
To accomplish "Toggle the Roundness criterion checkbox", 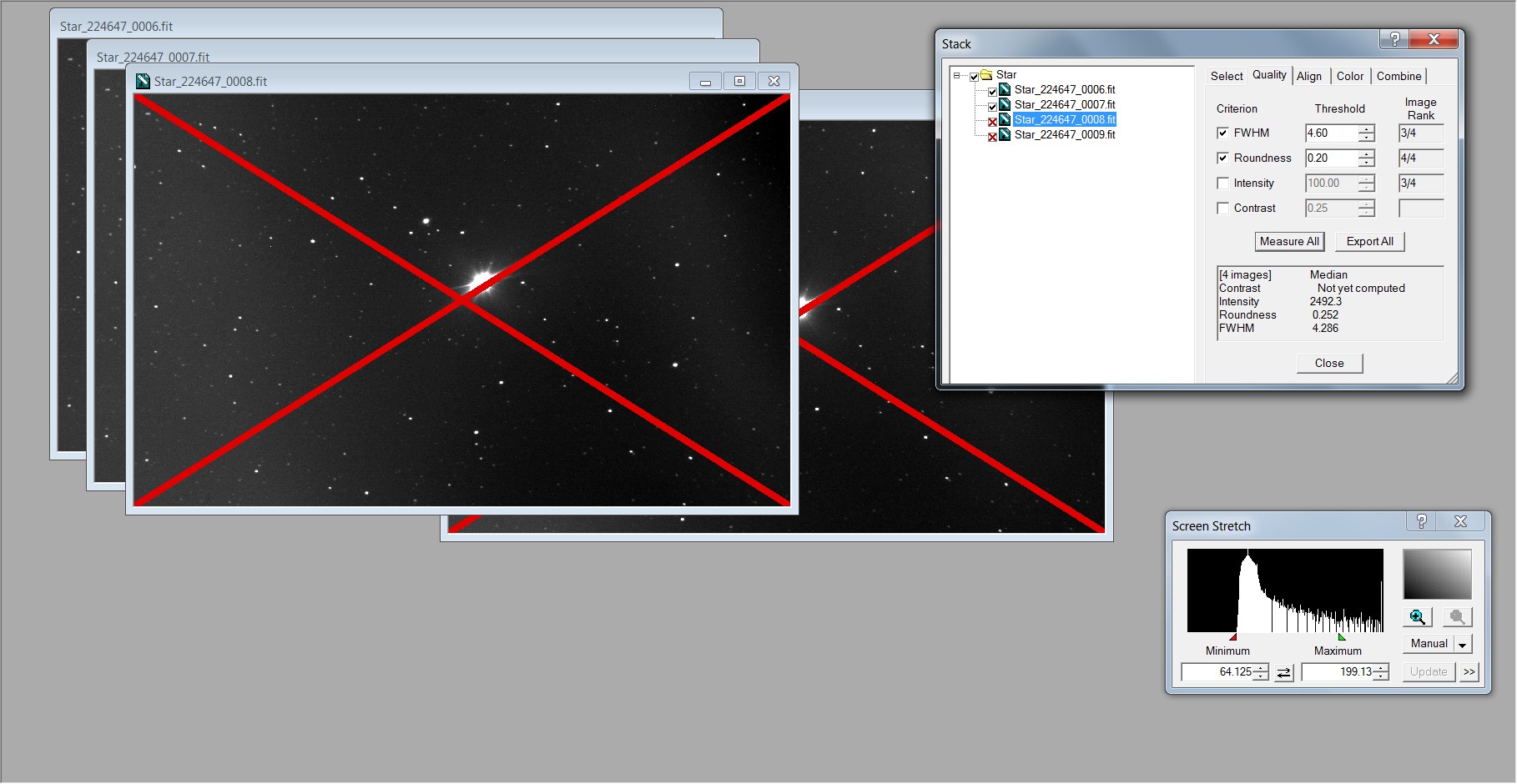I will [x=1223, y=158].
